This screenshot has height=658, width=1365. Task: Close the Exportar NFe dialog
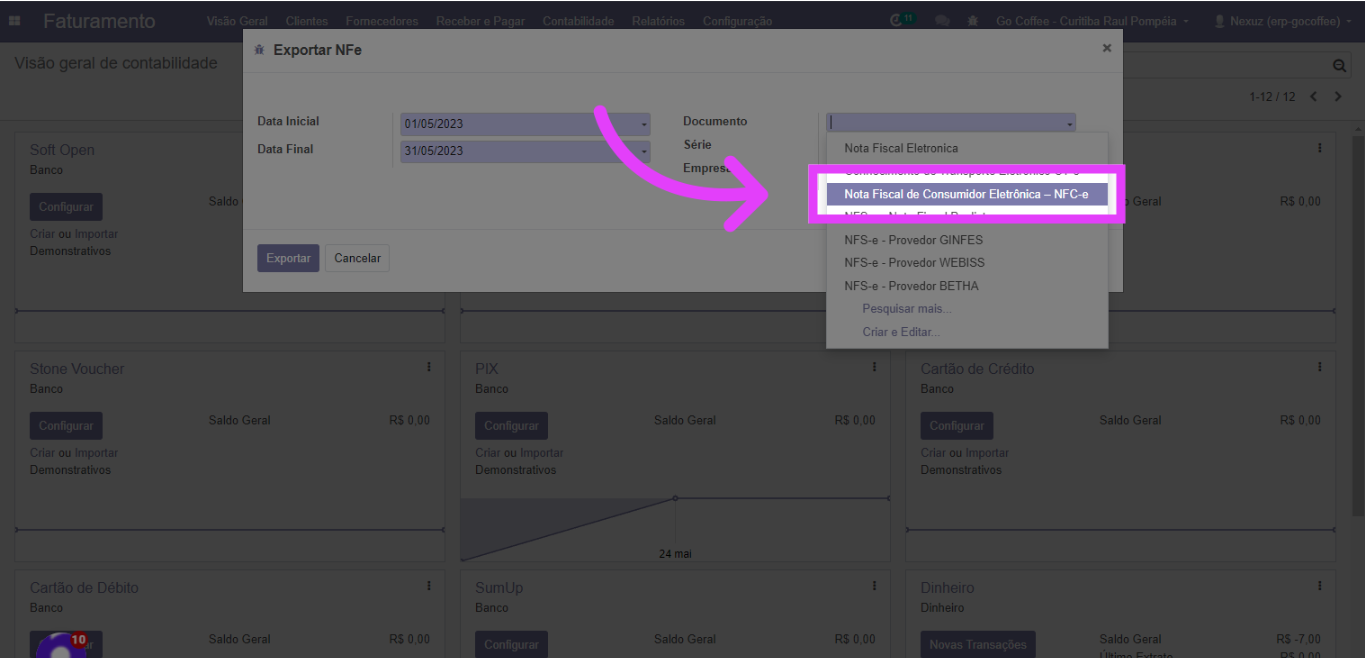point(1106,48)
